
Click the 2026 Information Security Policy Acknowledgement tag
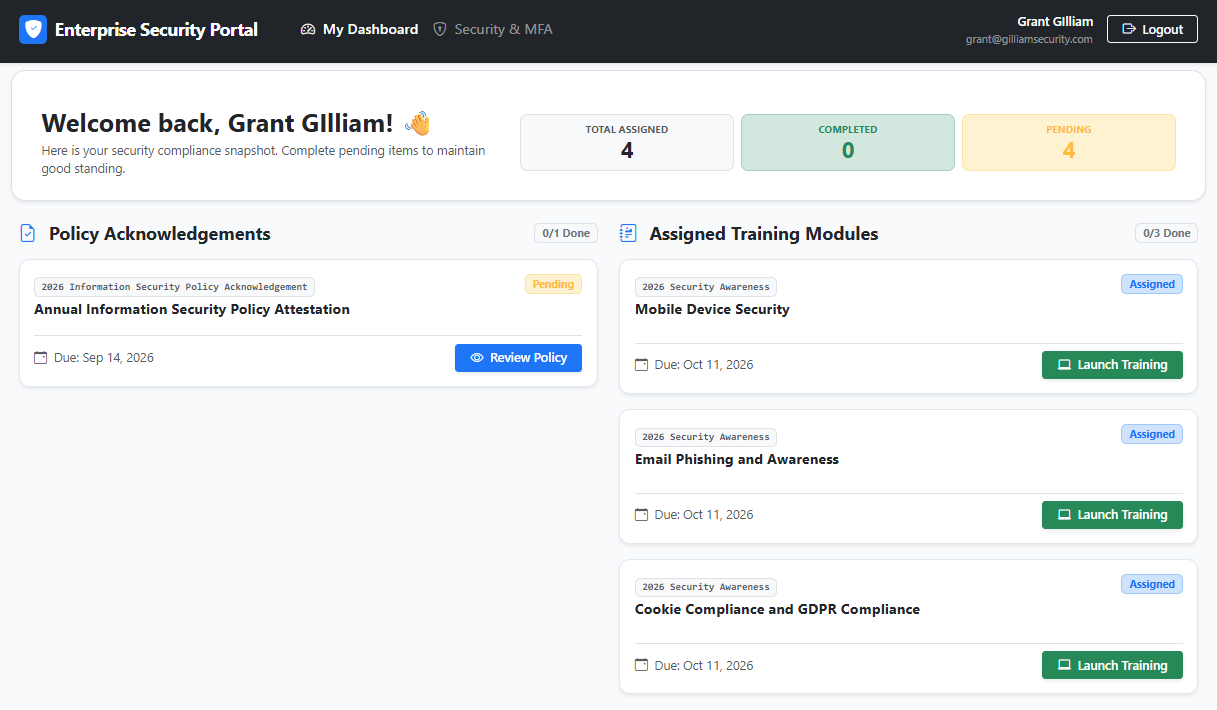[174, 287]
